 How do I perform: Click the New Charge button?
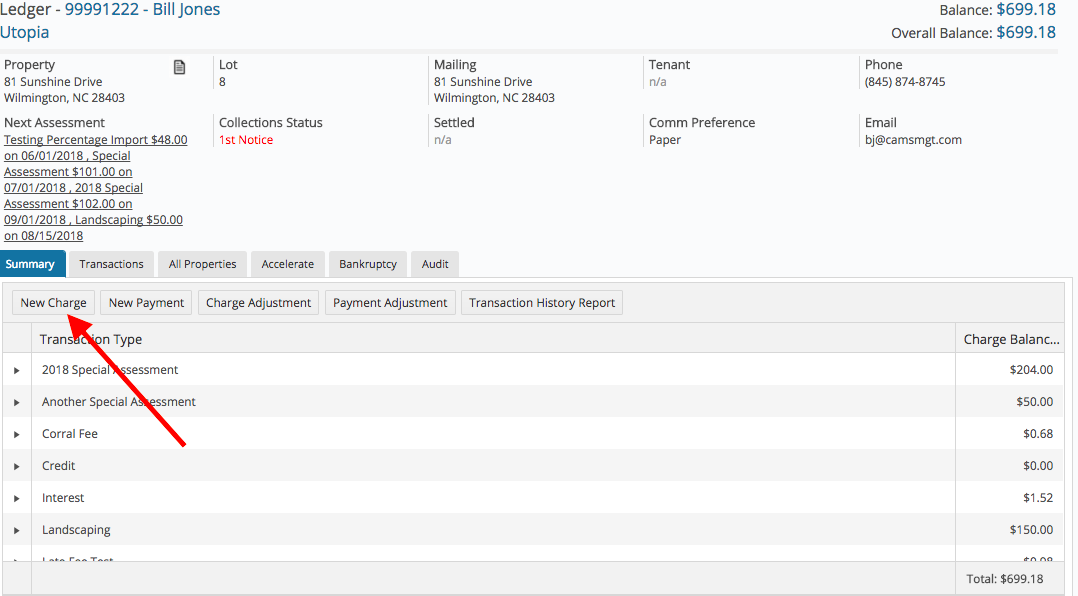54,302
